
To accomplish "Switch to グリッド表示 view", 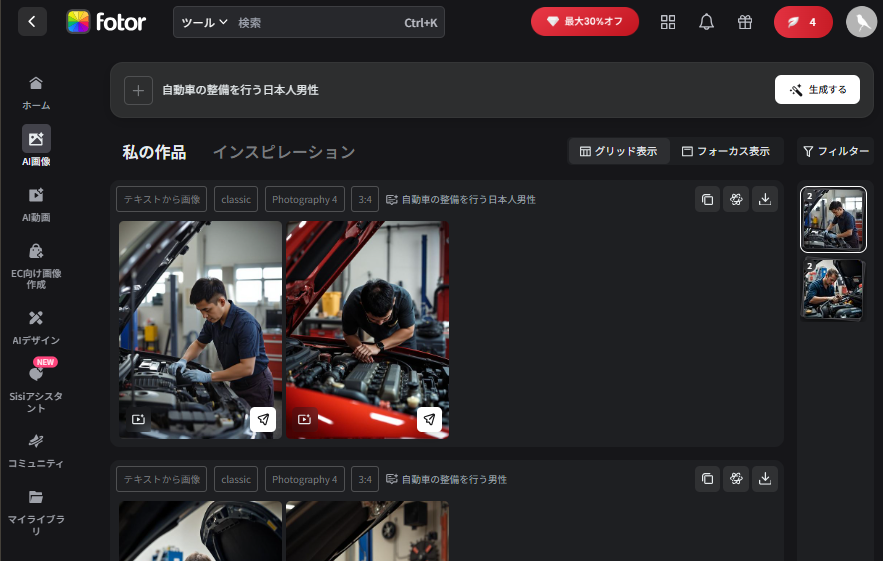I will click(x=618, y=151).
